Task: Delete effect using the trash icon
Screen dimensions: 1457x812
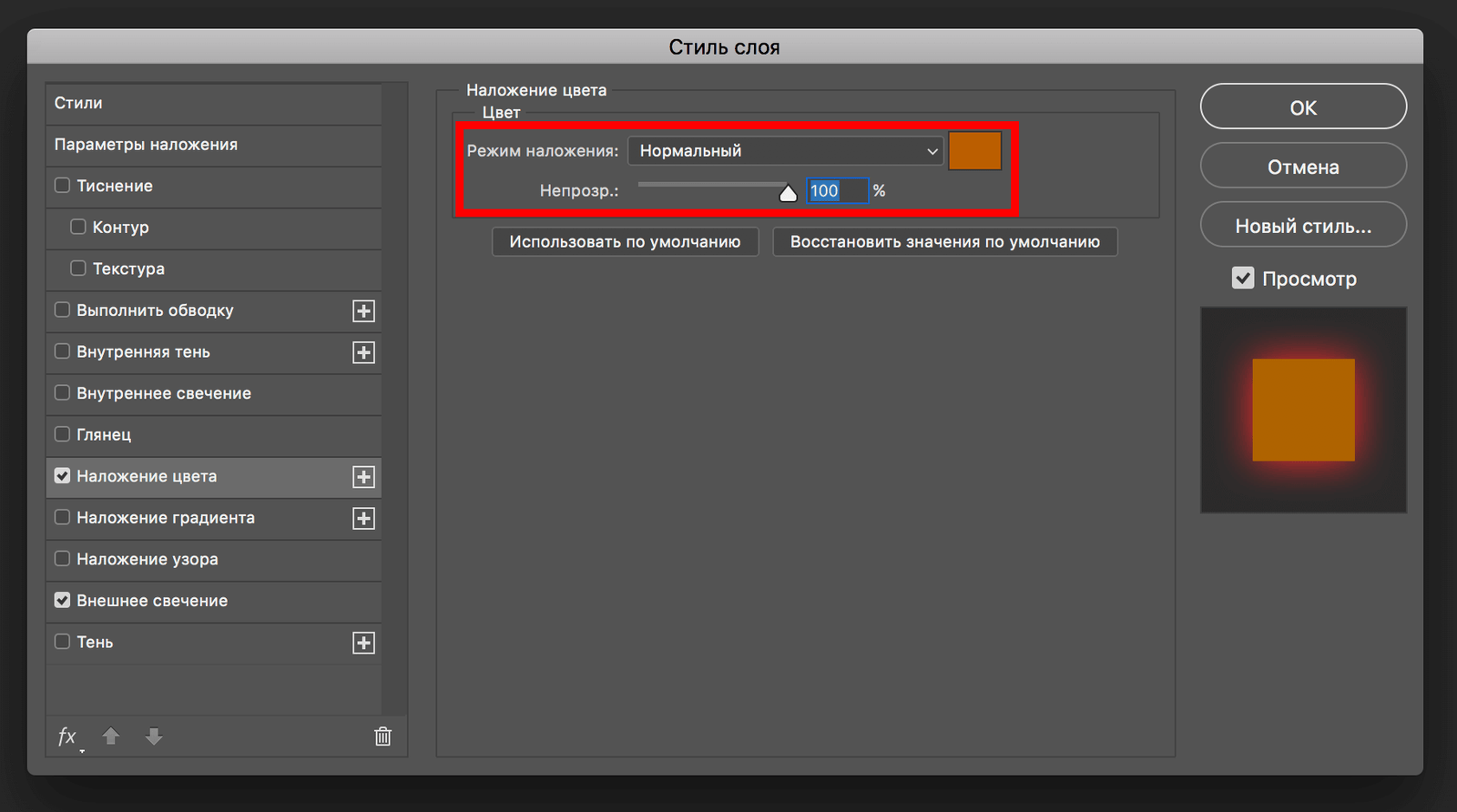Action: (x=382, y=736)
